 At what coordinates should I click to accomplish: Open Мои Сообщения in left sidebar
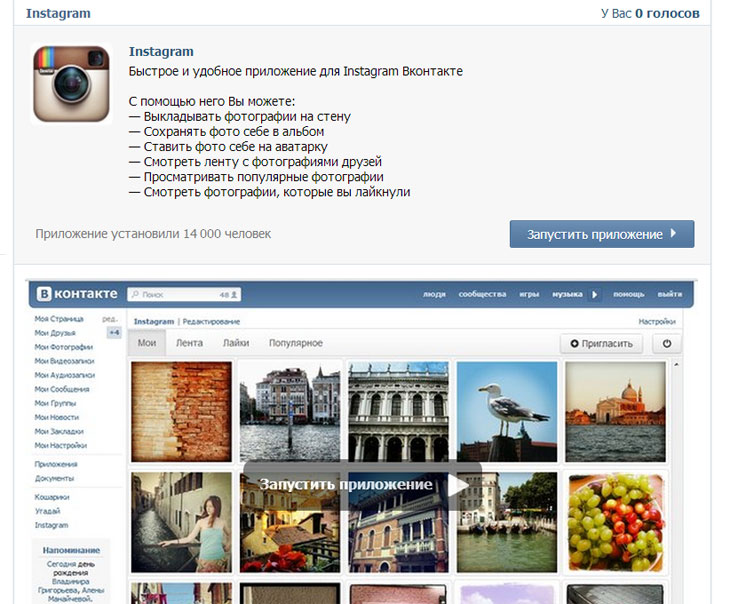62,389
